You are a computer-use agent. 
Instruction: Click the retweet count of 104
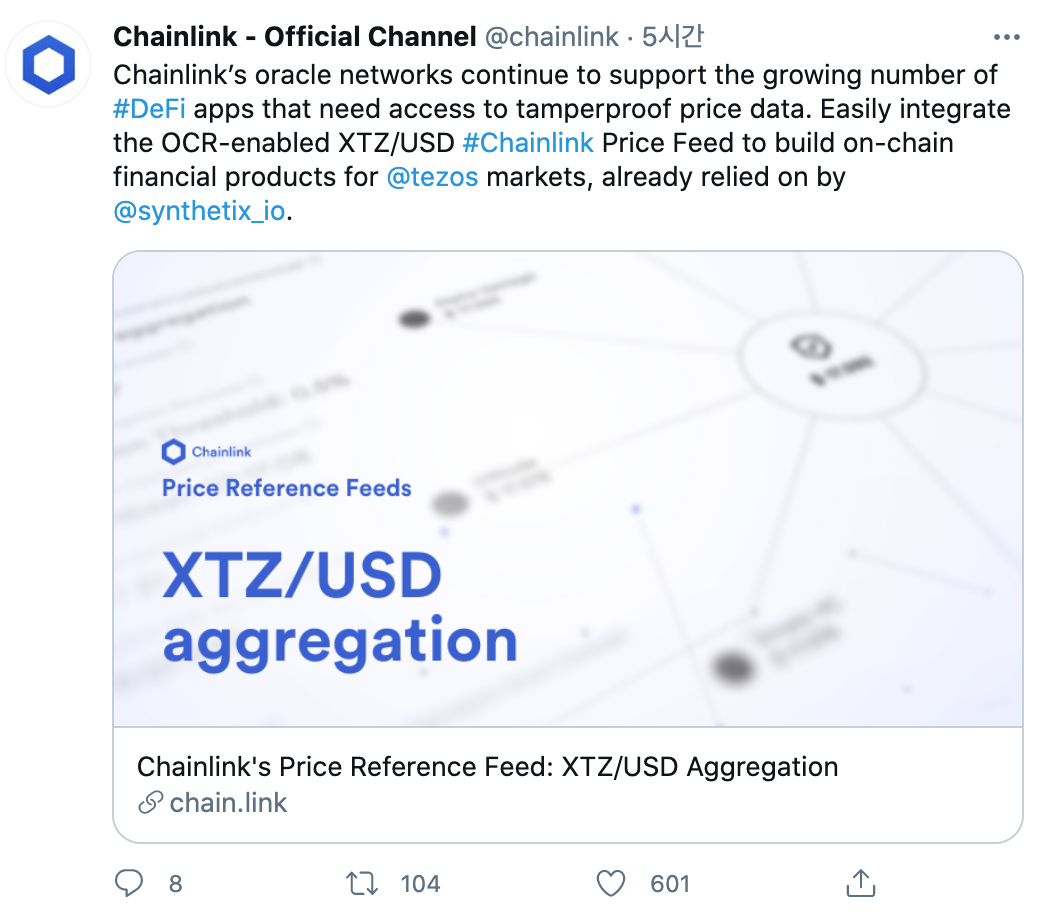pyautogui.click(x=420, y=884)
